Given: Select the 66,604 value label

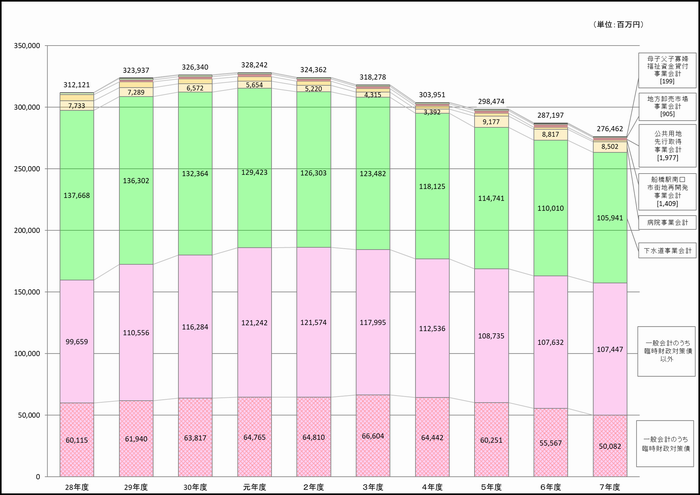Looking at the screenshot, I should 373,436.
